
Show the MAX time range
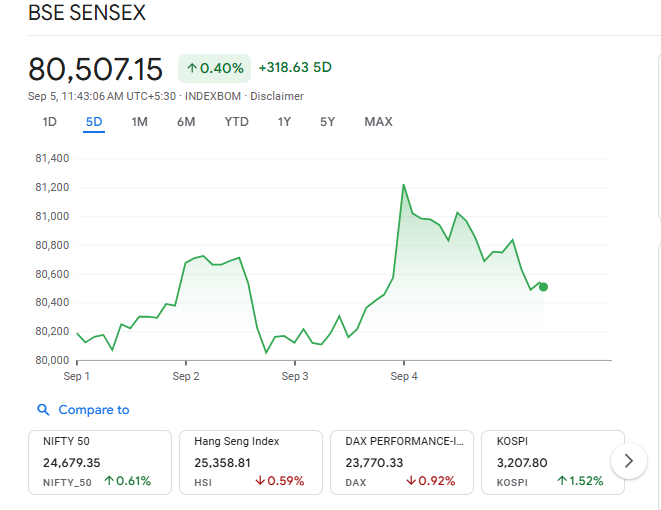pyautogui.click(x=378, y=122)
